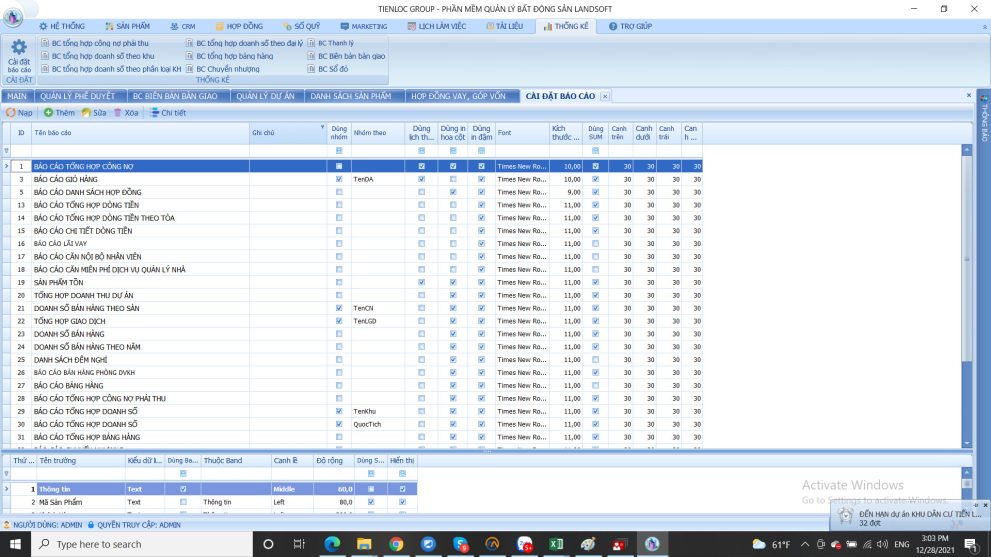Open Chi tiết details icon
The image size is (991, 557).
coord(155,113)
